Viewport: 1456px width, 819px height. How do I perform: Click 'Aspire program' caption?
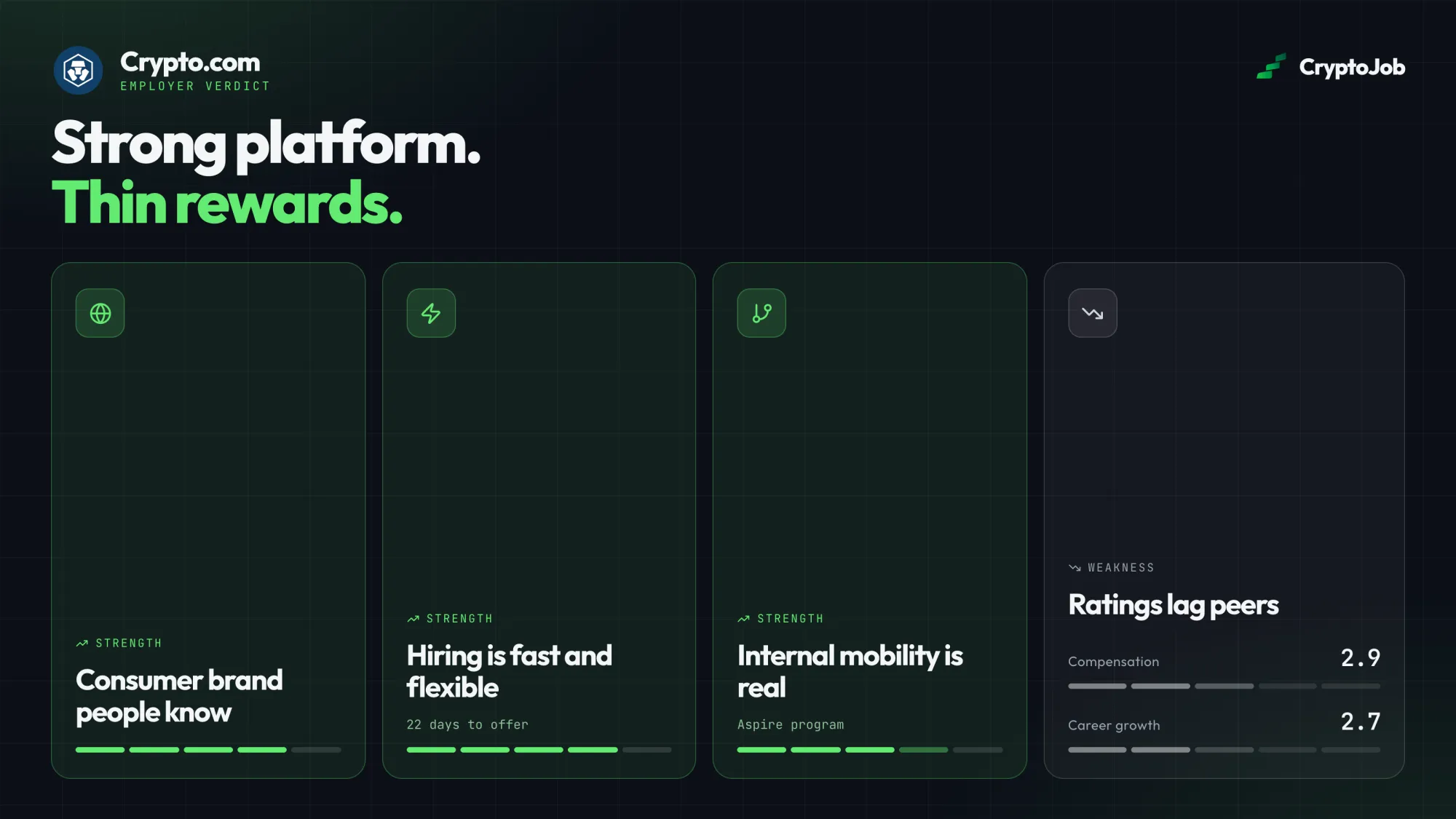point(791,725)
